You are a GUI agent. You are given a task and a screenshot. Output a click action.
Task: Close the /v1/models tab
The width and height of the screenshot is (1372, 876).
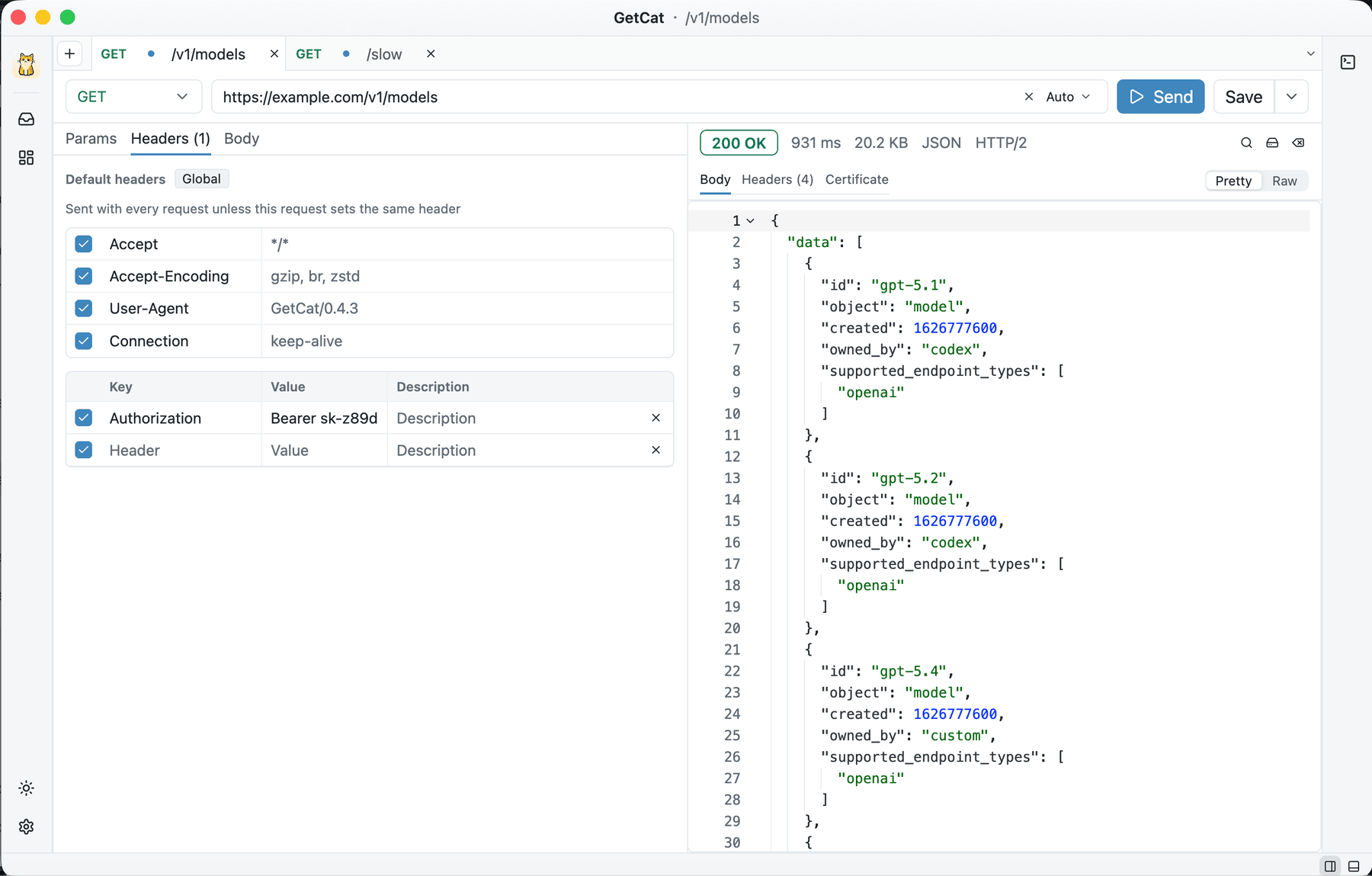(274, 53)
